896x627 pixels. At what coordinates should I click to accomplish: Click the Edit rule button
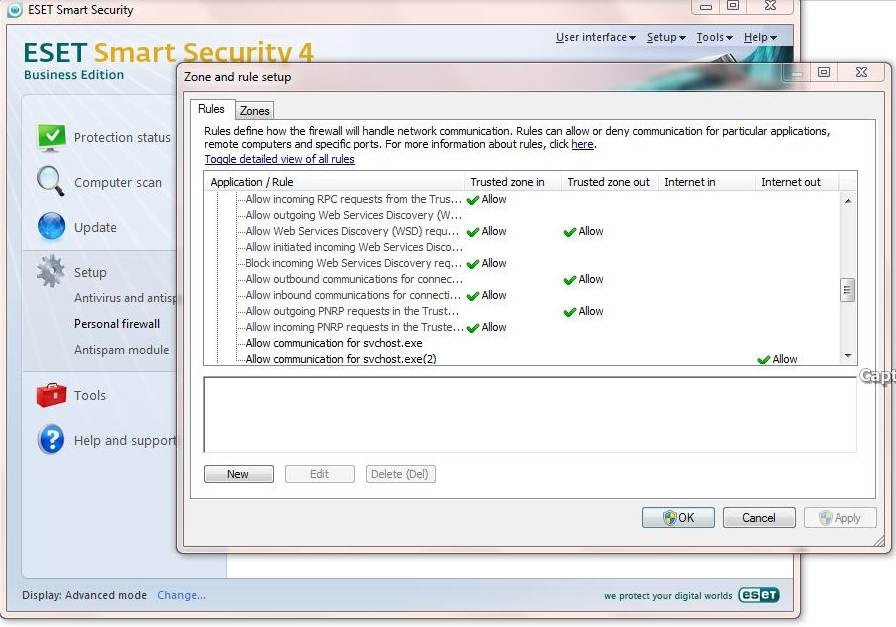pos(319,474)
